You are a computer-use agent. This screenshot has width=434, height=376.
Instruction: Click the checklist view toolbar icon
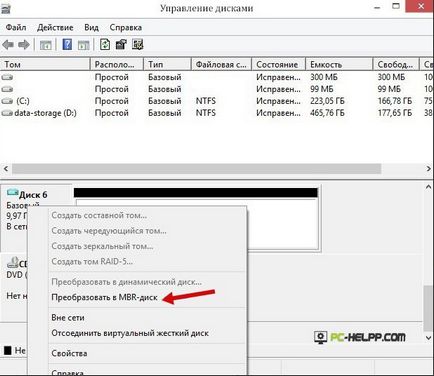pyautogui.click(x=137, y=44)
